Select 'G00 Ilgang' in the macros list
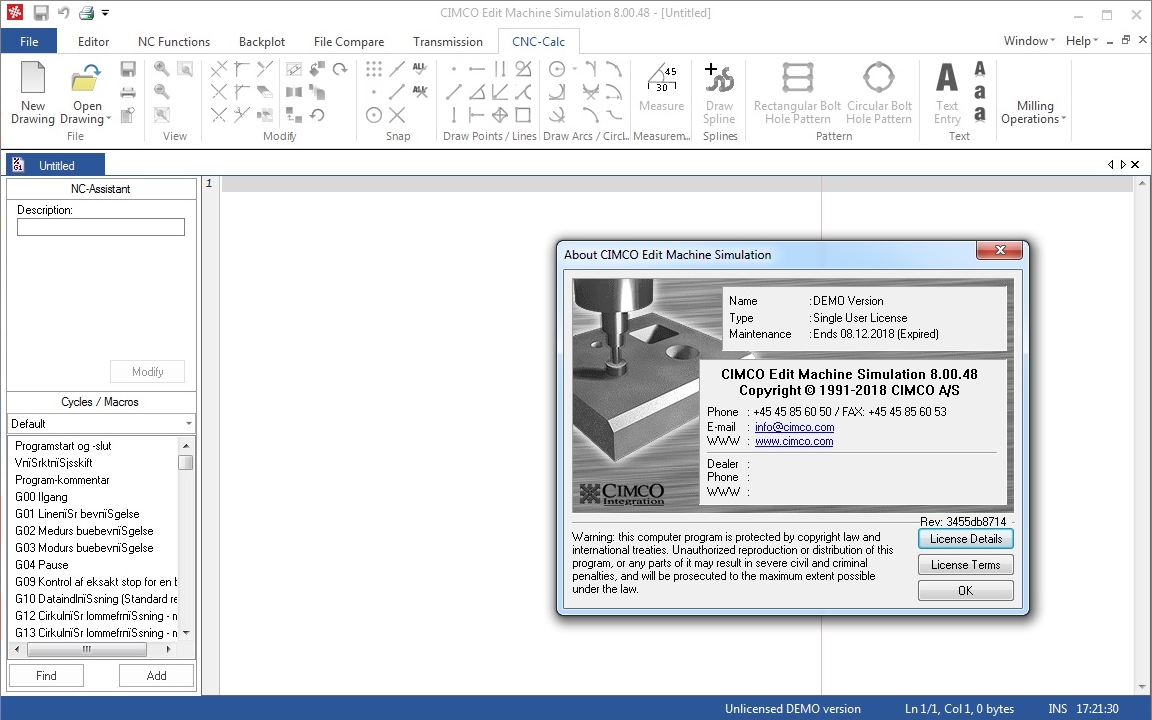Screen dimensions: 1152x720 tap(41, 497)
